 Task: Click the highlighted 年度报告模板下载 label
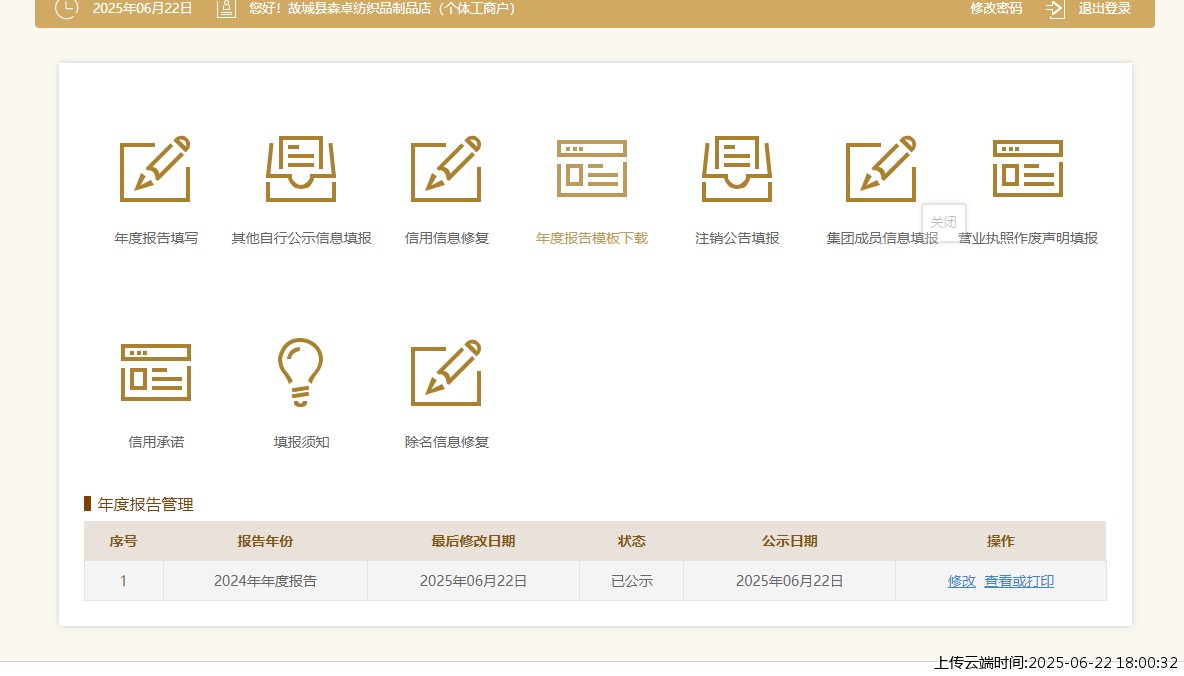[x=592, y=238]
